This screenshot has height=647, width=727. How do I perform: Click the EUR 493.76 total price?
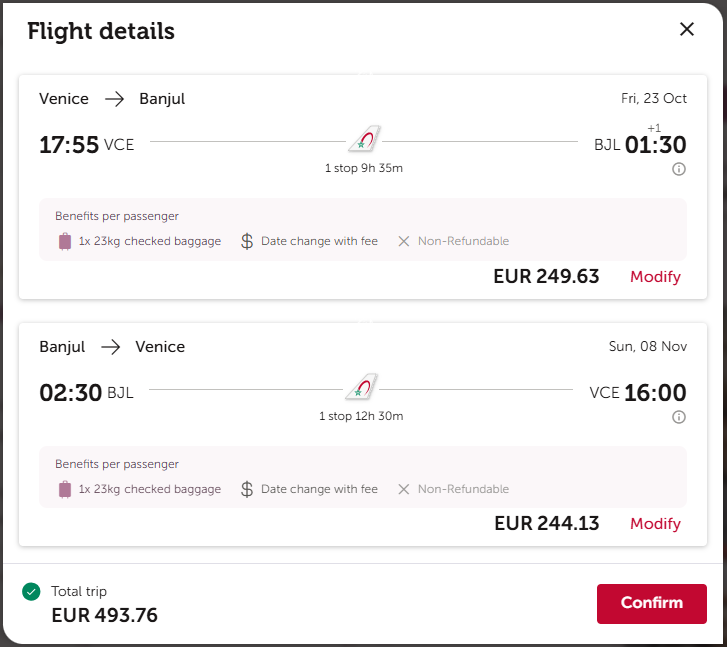pyautogui.click(x=104, y=615)
